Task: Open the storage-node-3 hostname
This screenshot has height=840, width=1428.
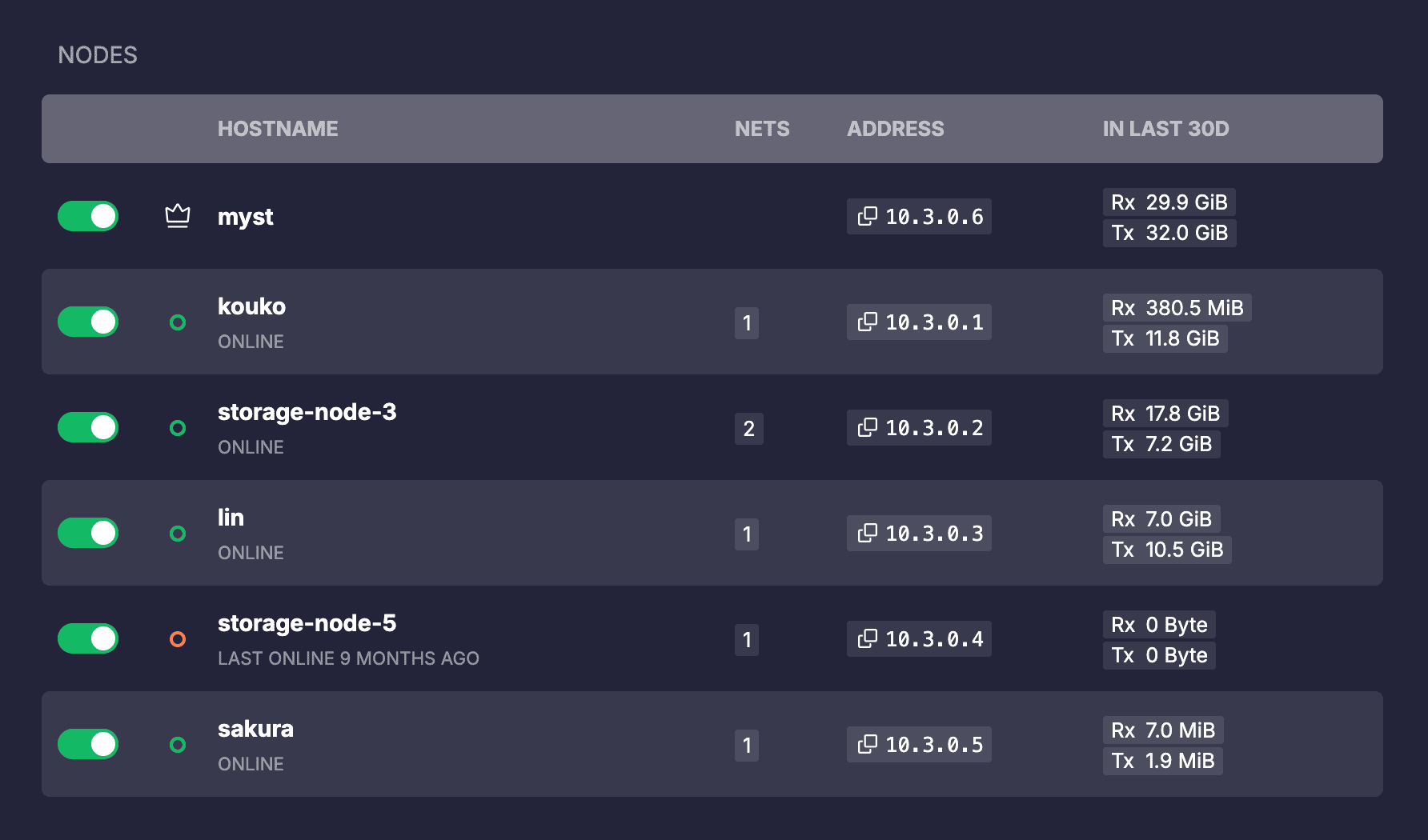Action: (x=307, y=412)
